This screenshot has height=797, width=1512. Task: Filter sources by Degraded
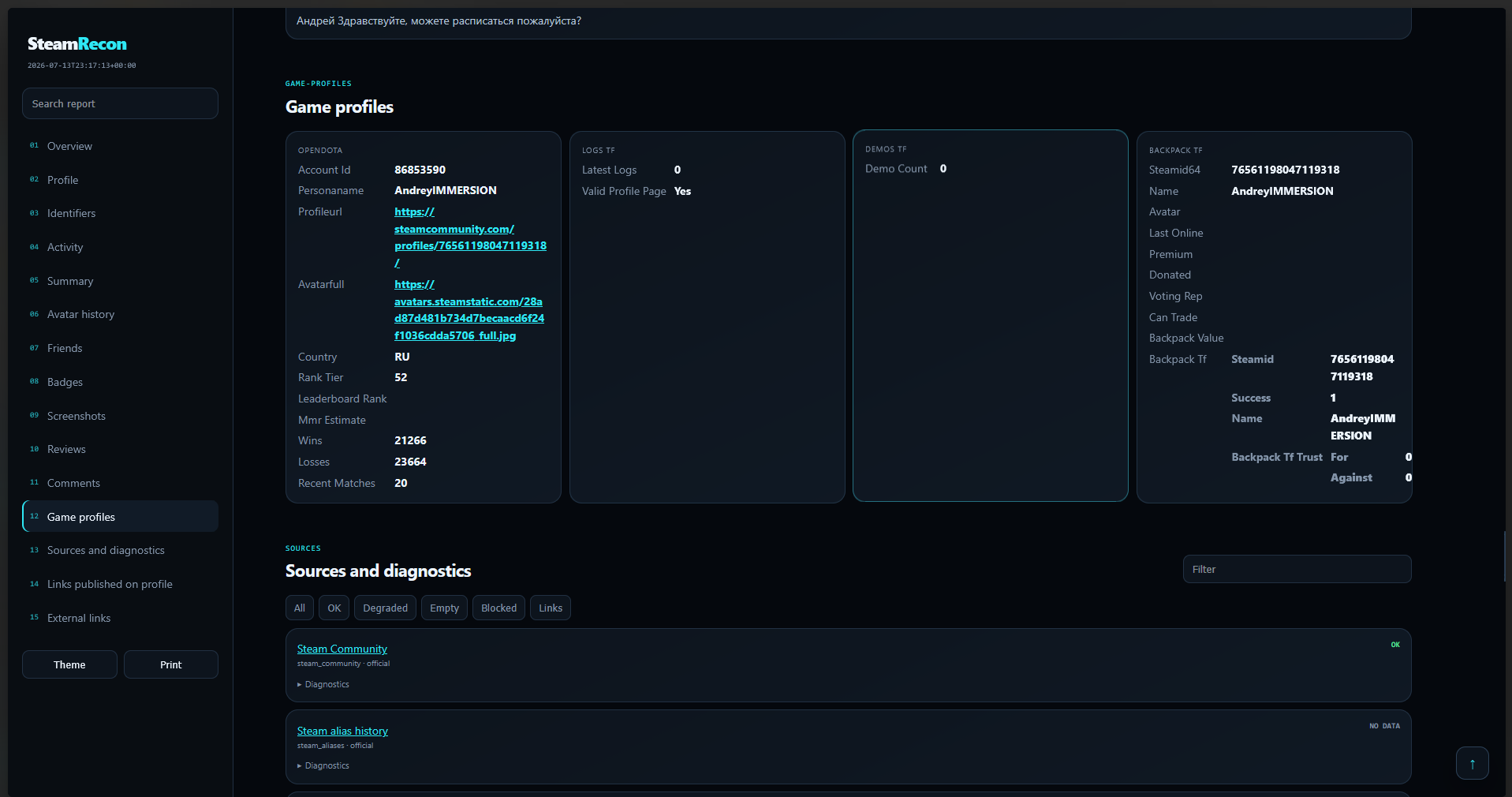pyautogui.click(x=385, y=608)
